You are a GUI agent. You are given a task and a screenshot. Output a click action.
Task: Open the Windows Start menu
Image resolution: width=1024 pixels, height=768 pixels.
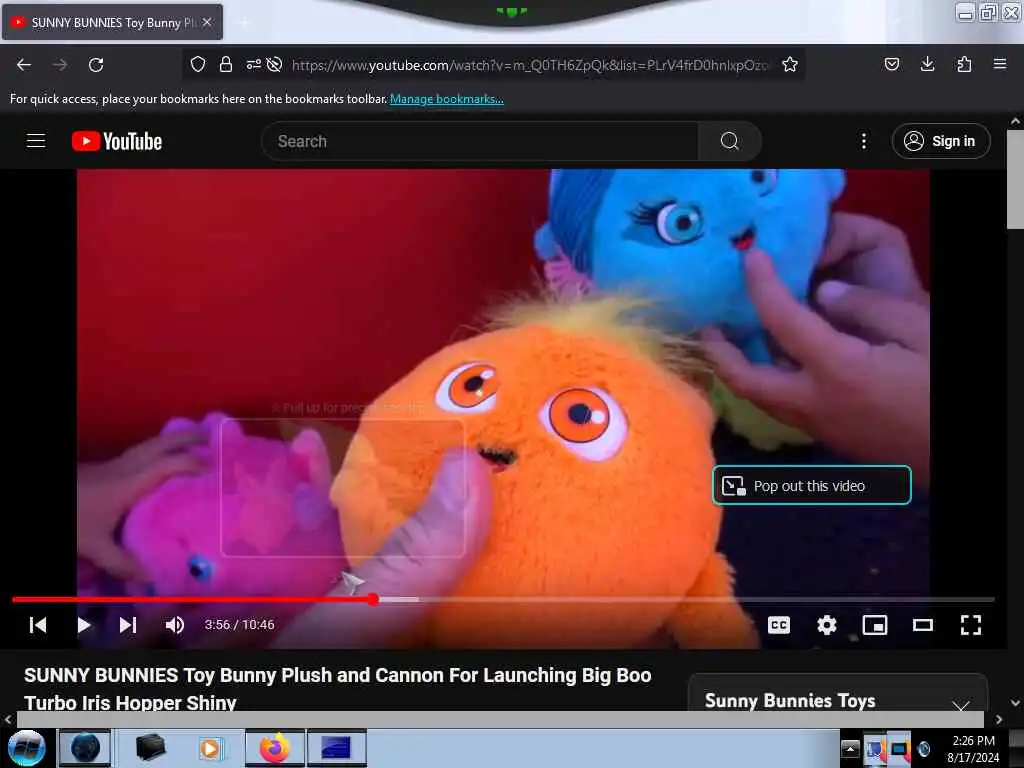pos(26,748)
